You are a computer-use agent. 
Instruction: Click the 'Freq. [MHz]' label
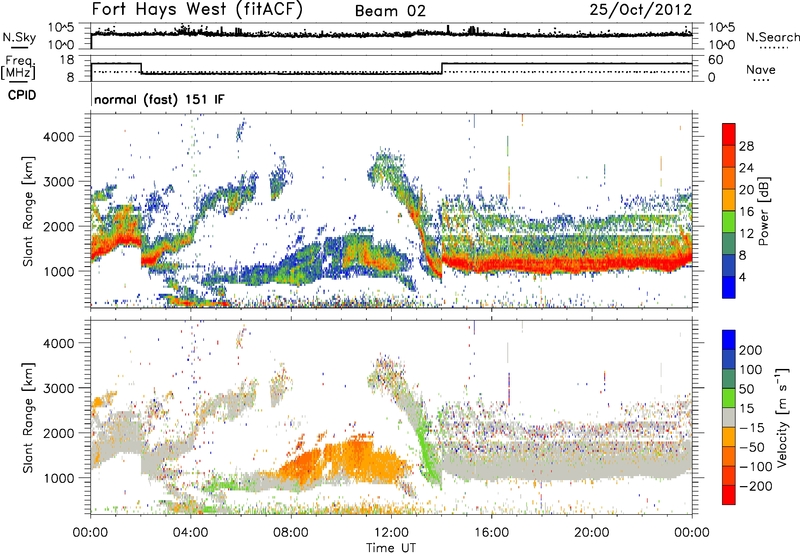click(x=18, y=67)
